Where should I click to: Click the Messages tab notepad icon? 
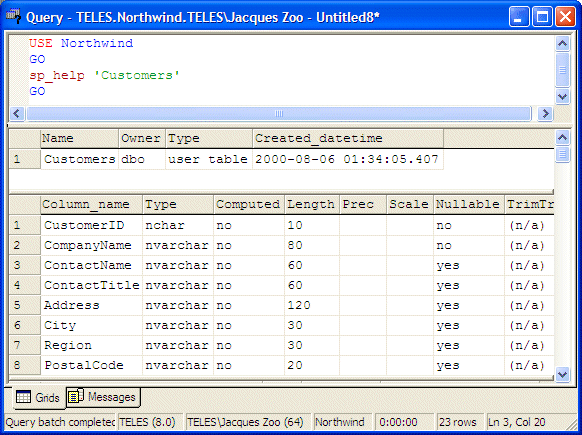(76, 396)
